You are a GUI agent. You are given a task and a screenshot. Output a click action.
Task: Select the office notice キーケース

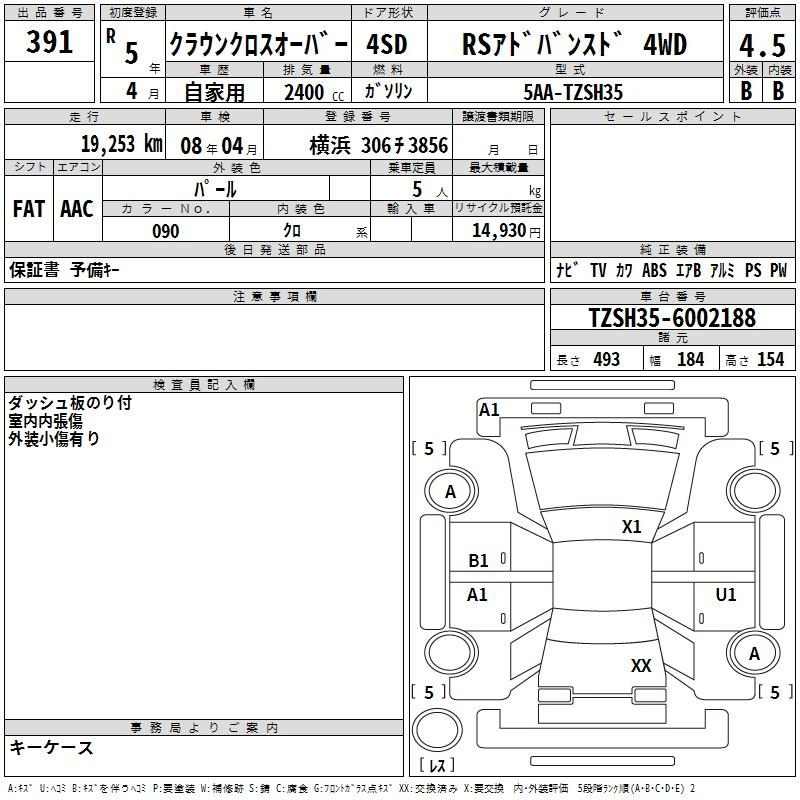52,748
